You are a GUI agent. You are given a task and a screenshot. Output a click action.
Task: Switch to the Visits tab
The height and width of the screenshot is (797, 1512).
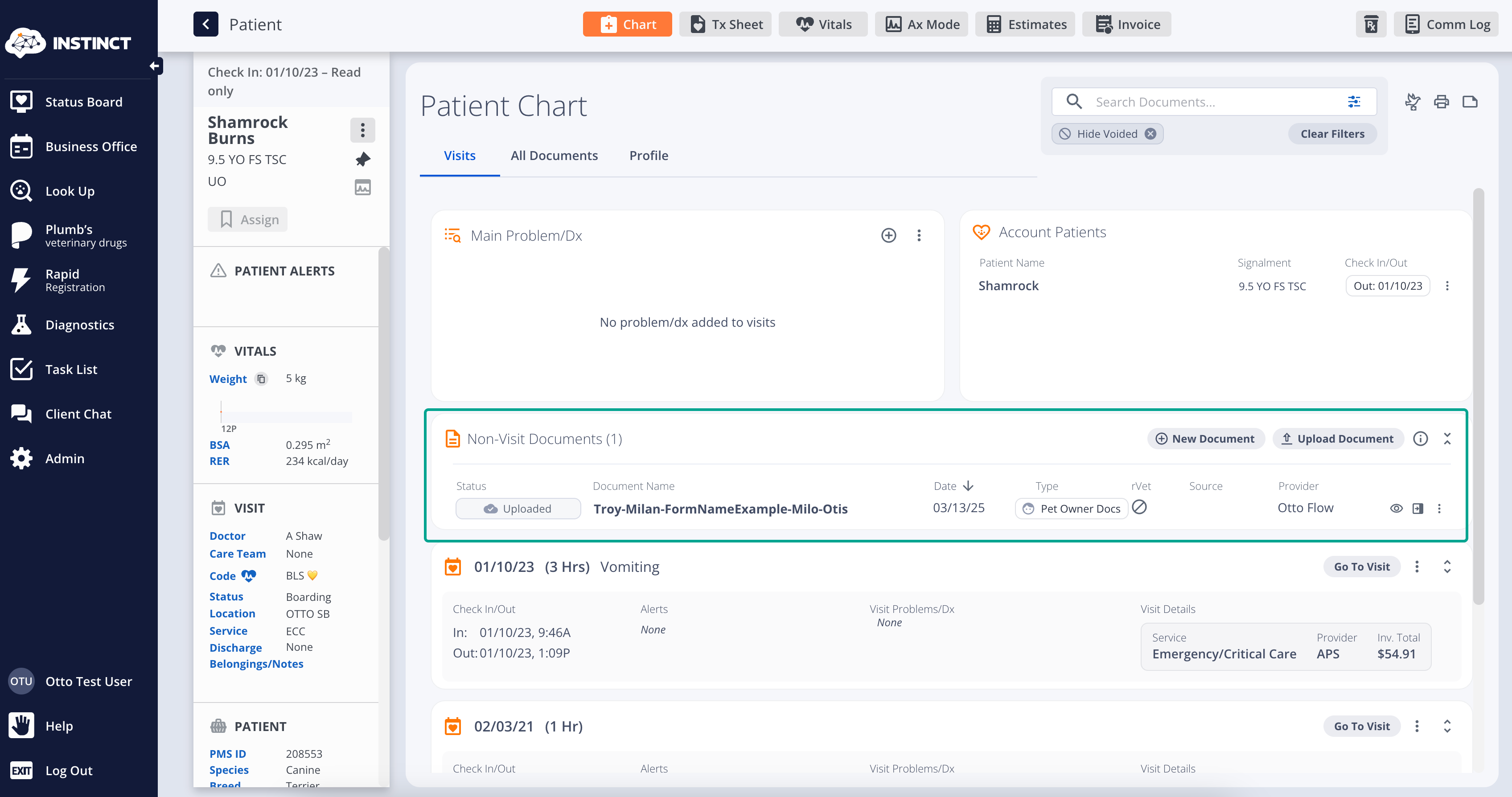click(460, 156)
